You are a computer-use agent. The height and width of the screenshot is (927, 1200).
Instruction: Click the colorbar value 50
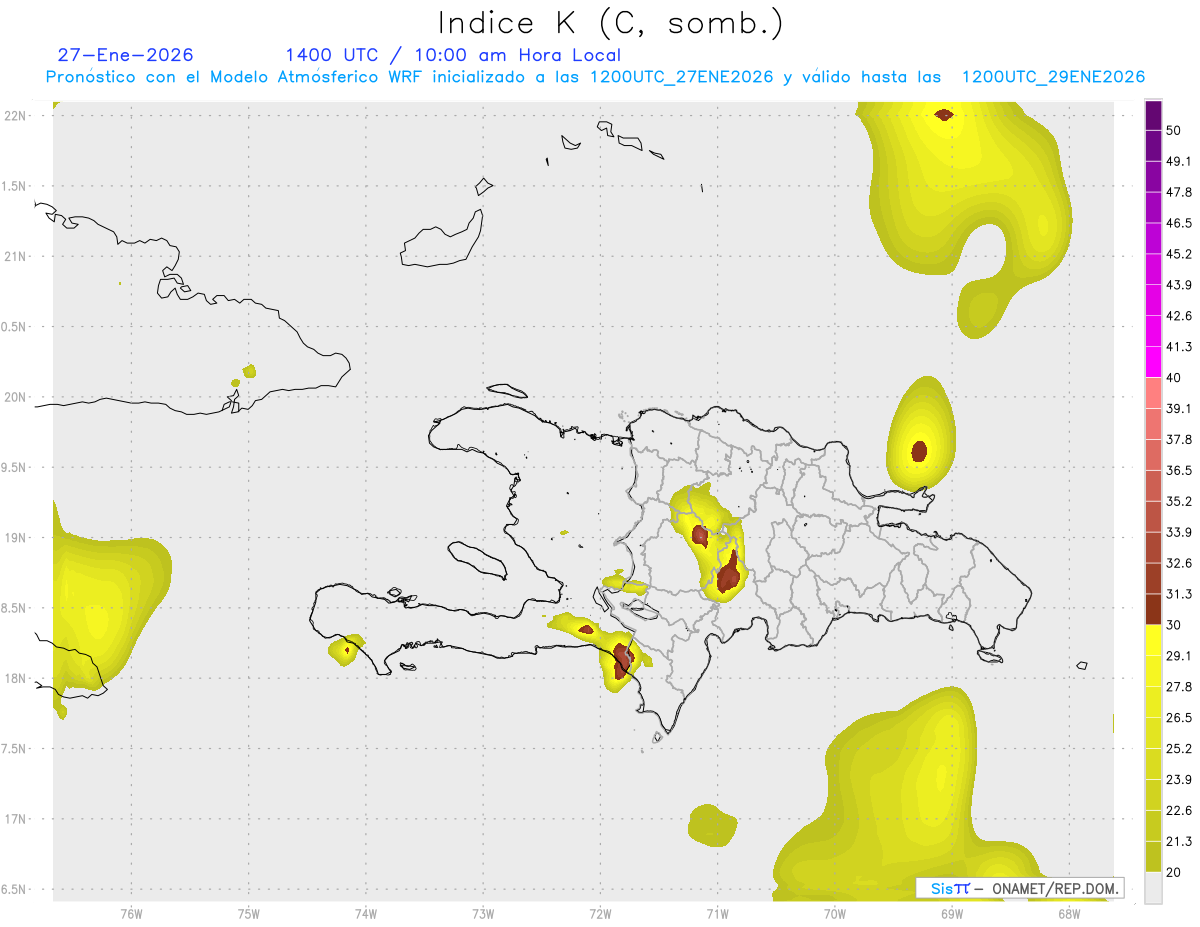coord(1175,130)
